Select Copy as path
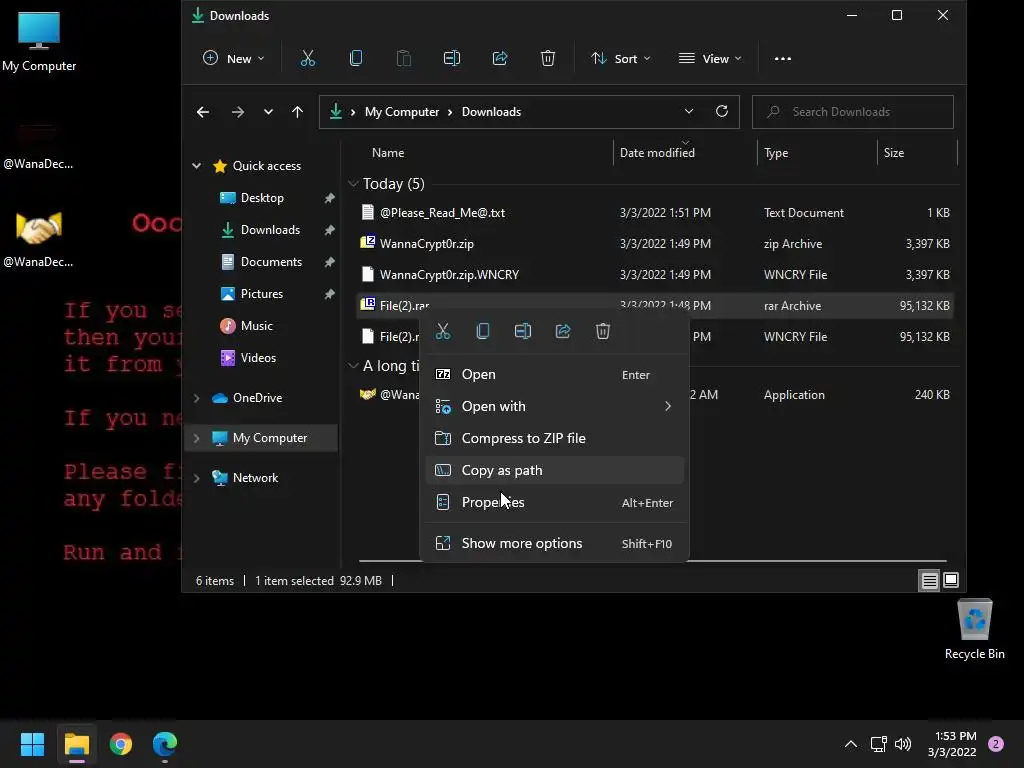Viewport: 1024px width, 768px height. 554,470
